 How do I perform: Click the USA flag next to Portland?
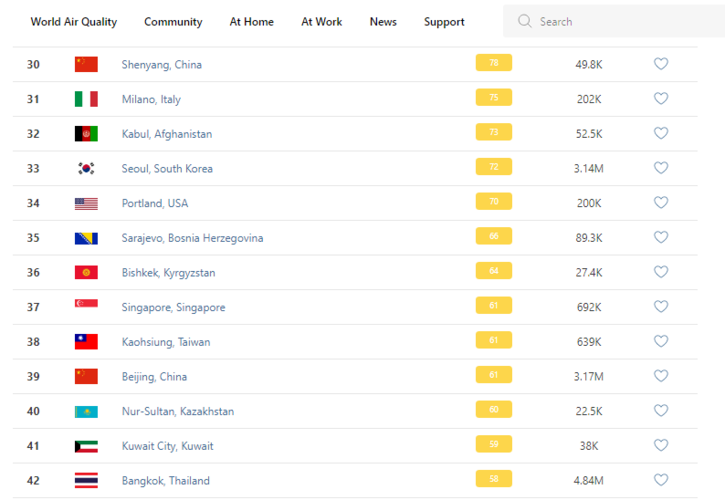click(x=86, y=203)
